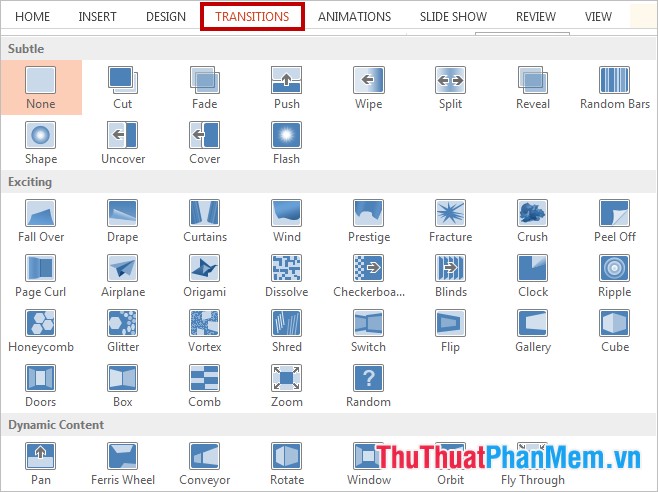Apply the Pan dynamic transition
Viewport: 658px width, 492px height.
click(x=41, y=464)
